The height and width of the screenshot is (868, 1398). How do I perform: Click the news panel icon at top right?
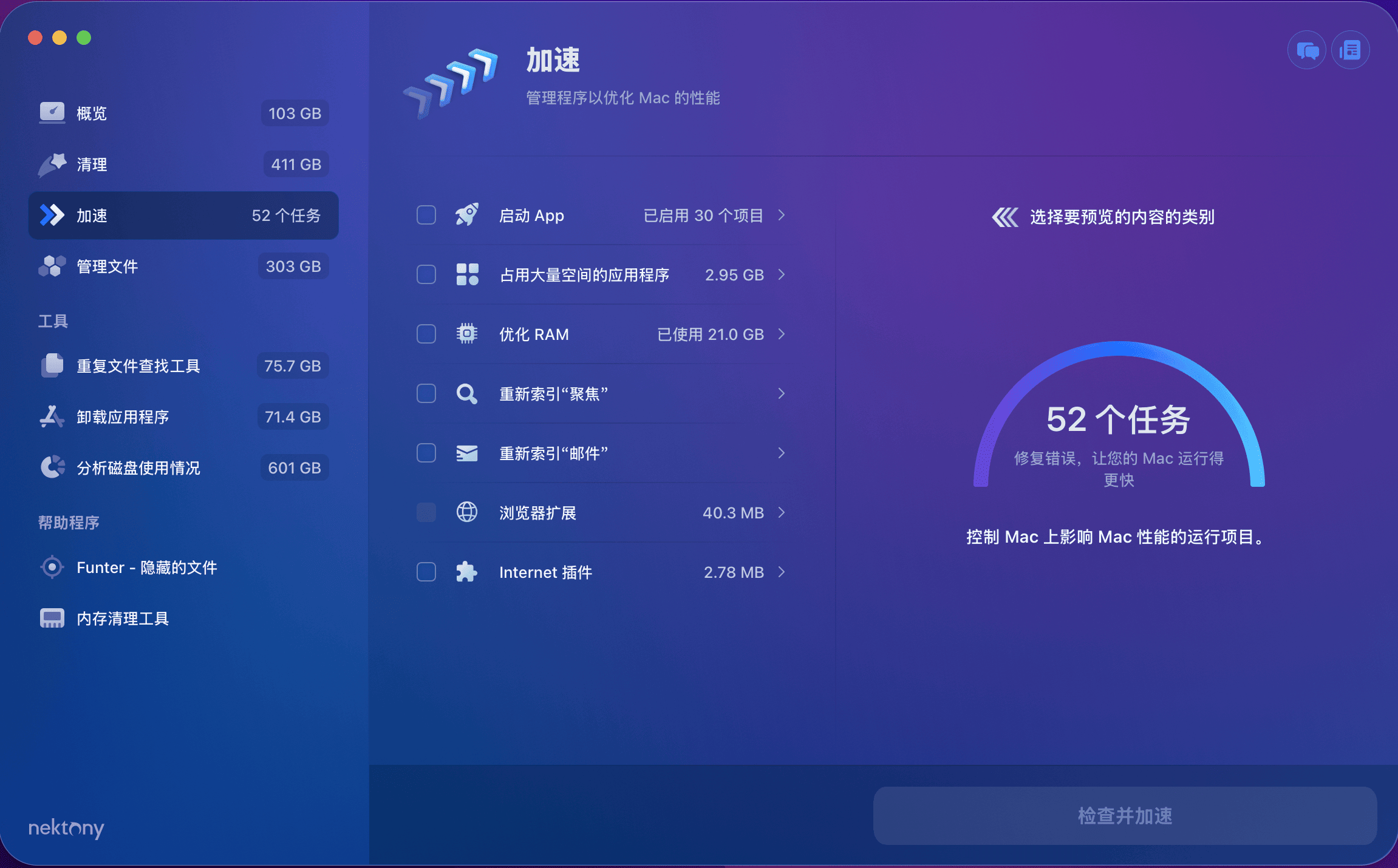click(1350, 50)
